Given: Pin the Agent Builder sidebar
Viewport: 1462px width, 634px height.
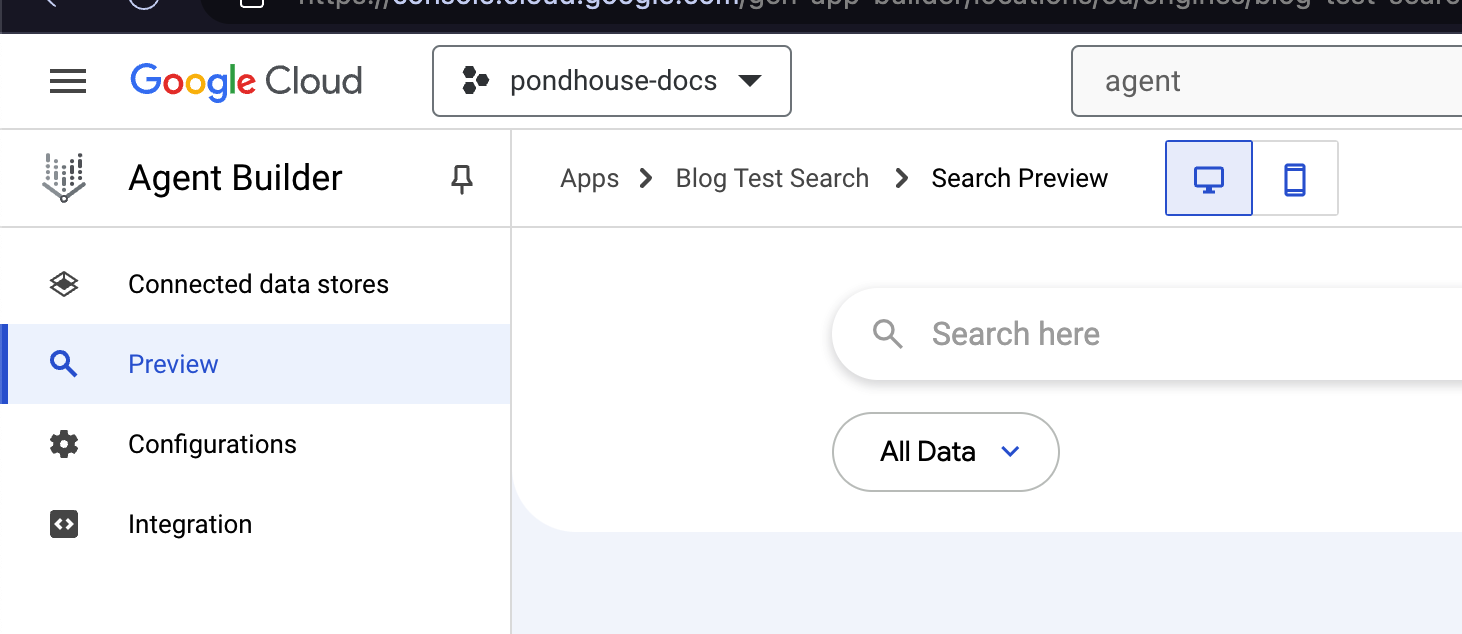Looking at the screenshot, I should (x=461, y=179).
